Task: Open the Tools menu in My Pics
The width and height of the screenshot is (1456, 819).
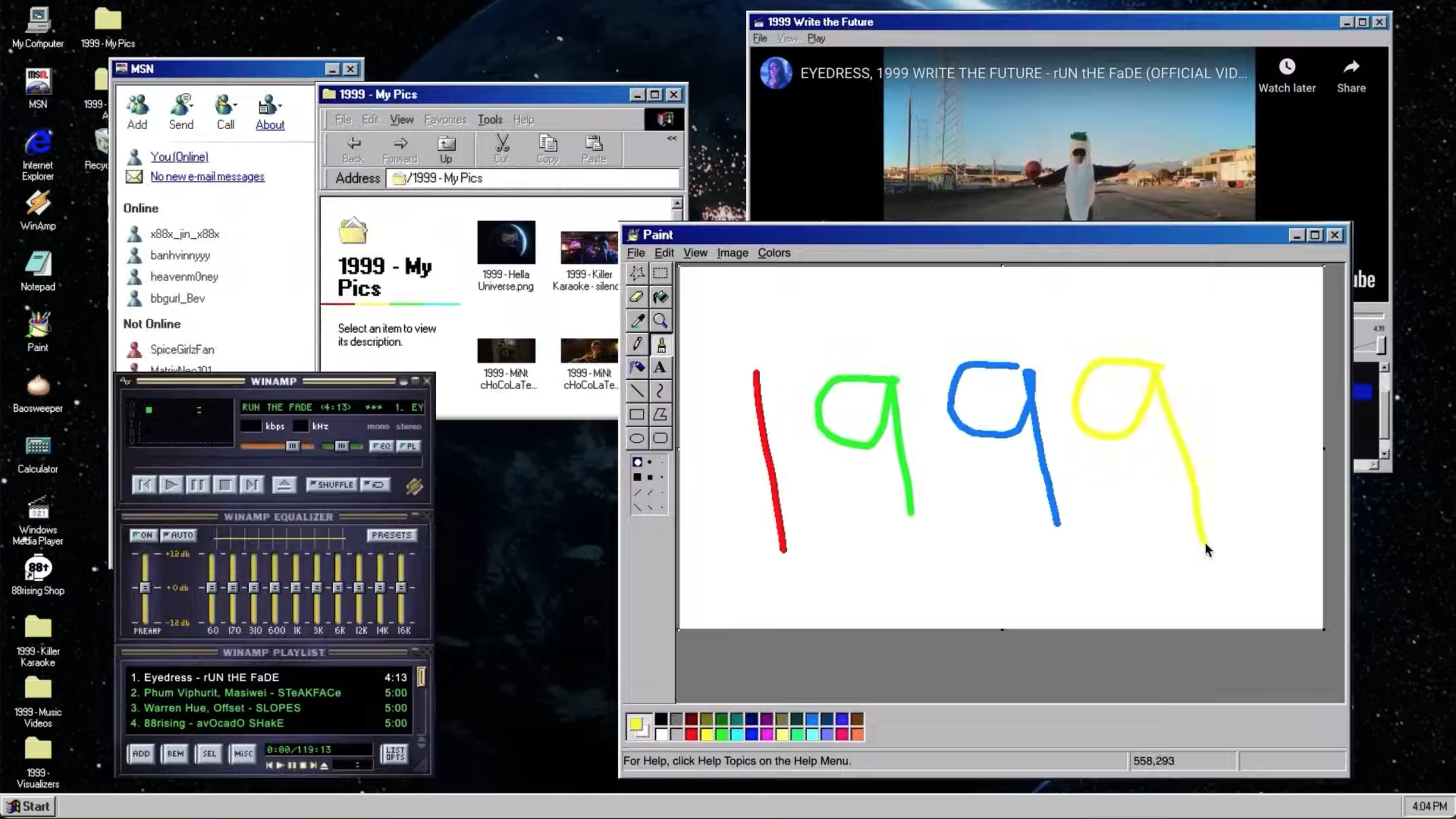Action: (490, 119)
